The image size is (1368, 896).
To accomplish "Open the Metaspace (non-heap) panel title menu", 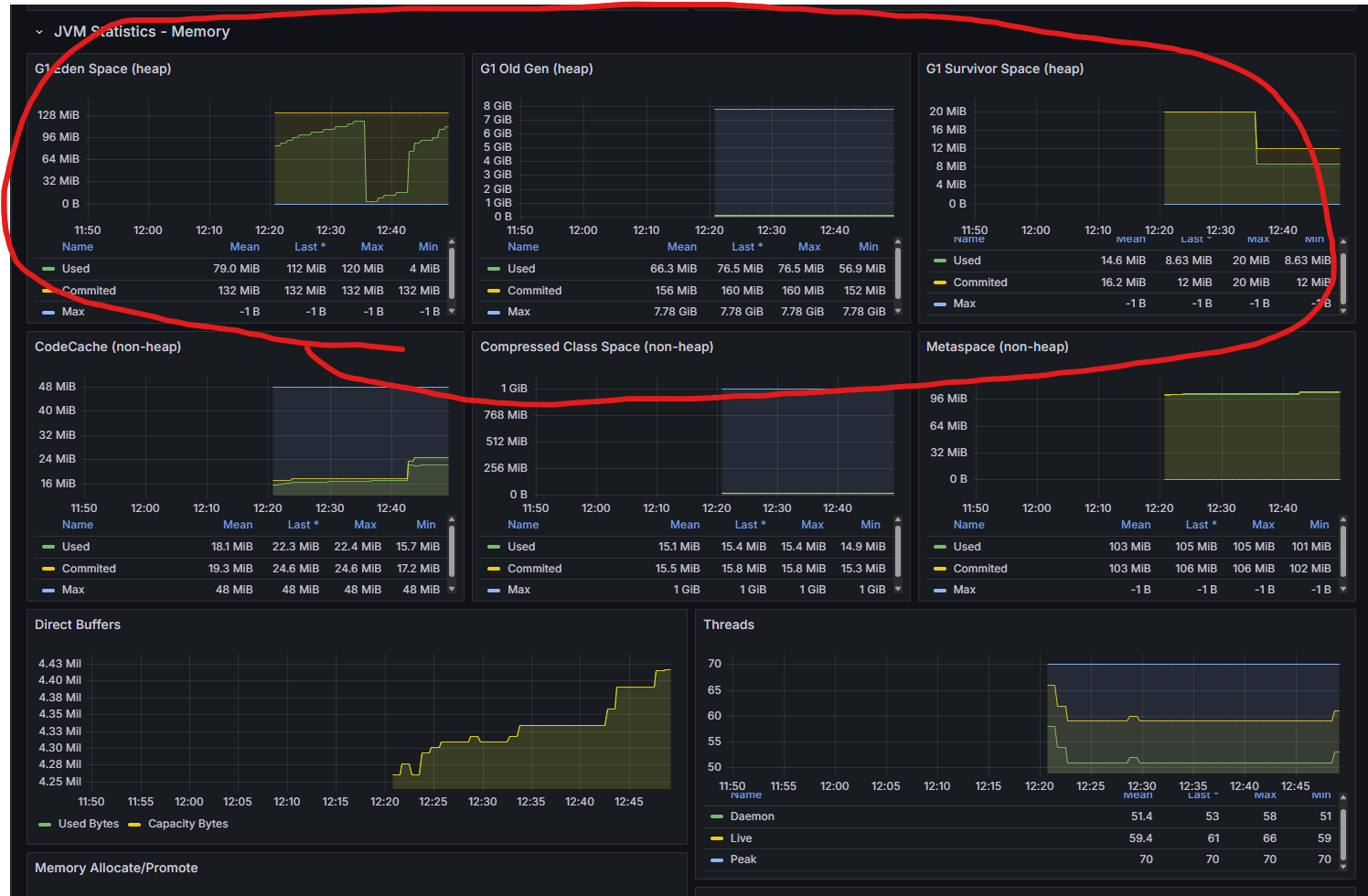I will point(997,347).
